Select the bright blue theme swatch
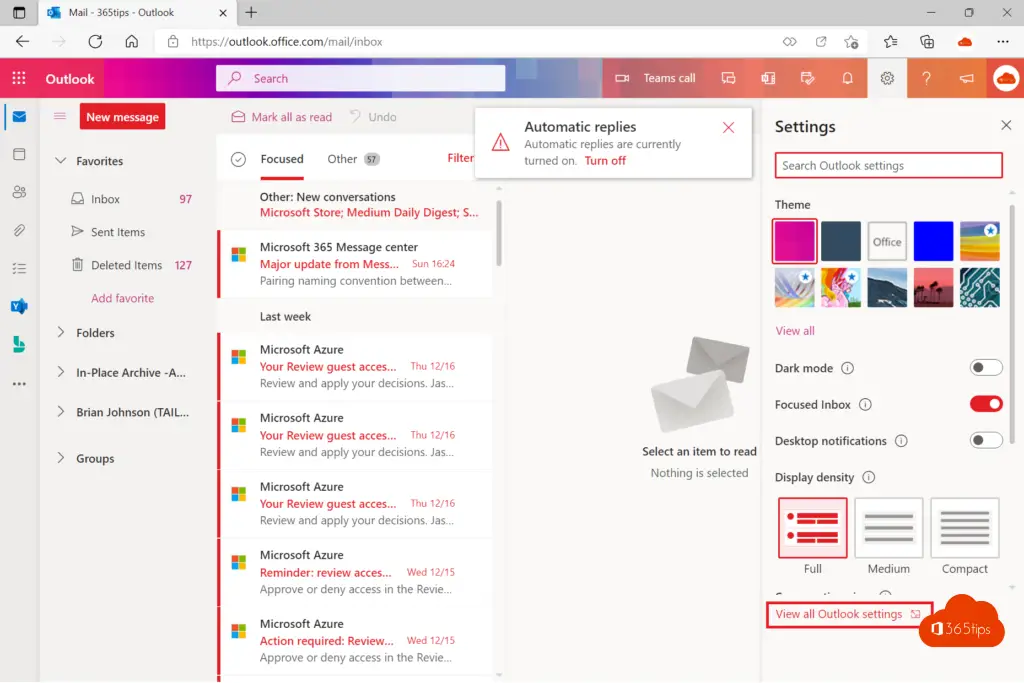This screenshot has width=1024, height=683. point(933,241)
